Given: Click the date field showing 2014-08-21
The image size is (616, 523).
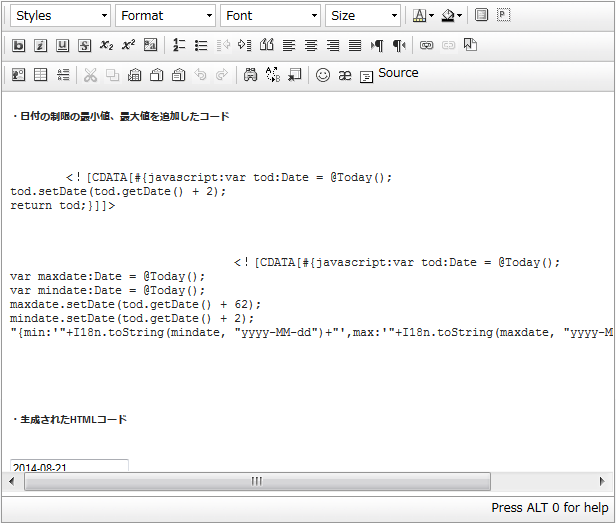Looking at the screenshot, I should (x=69, y=466).
